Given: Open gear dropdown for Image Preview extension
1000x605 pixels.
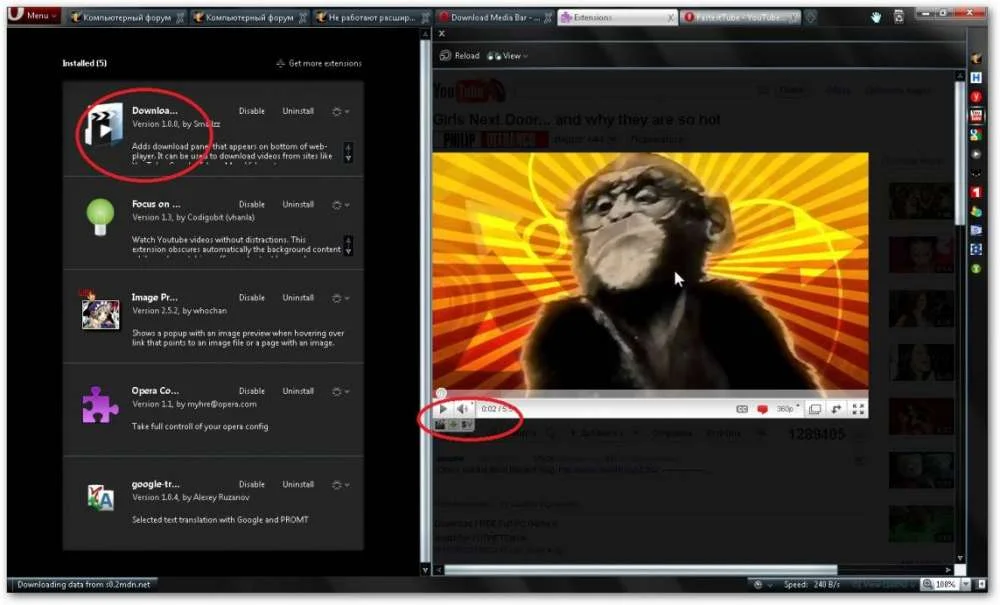Looking at the screenshot, I should (340, 298).
